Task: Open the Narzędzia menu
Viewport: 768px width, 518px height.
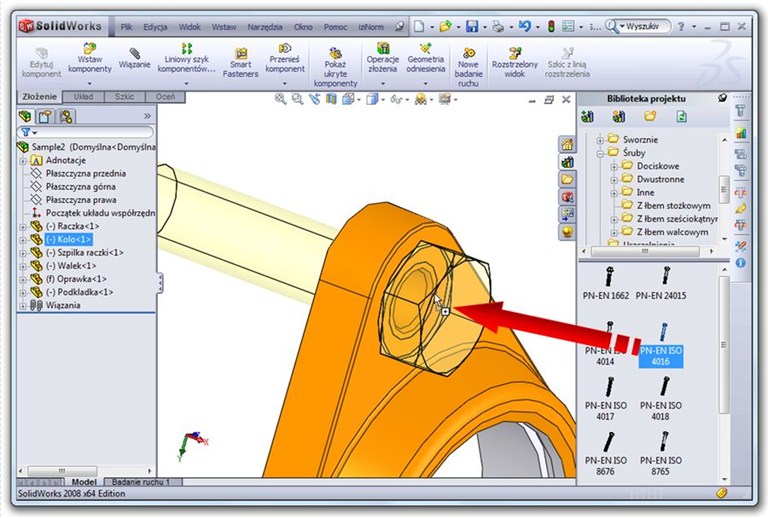Action: click(265, 27)
